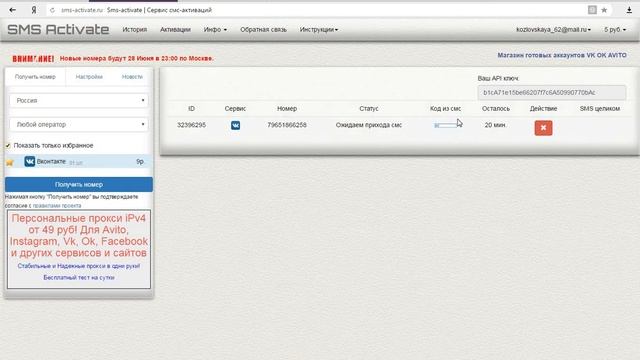
Task: Click the red ВНИМАНИЕ notice text
Action: click(33, 59)
